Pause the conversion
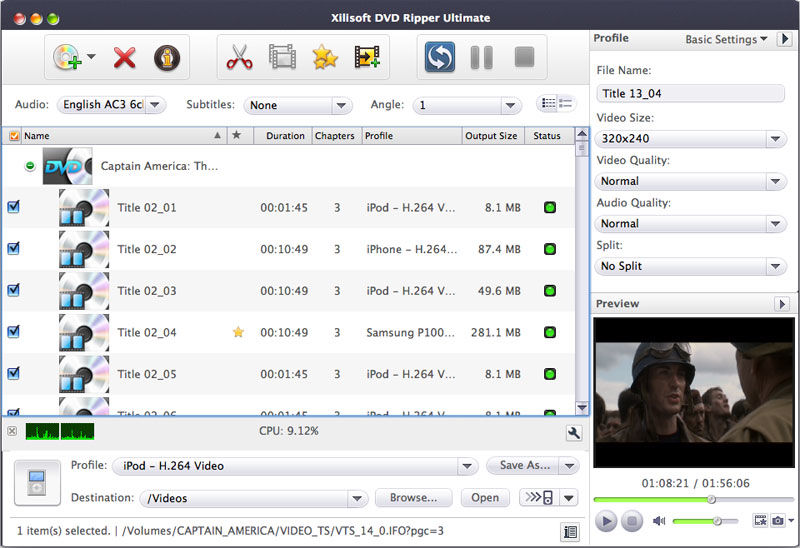 click(481, 57)
